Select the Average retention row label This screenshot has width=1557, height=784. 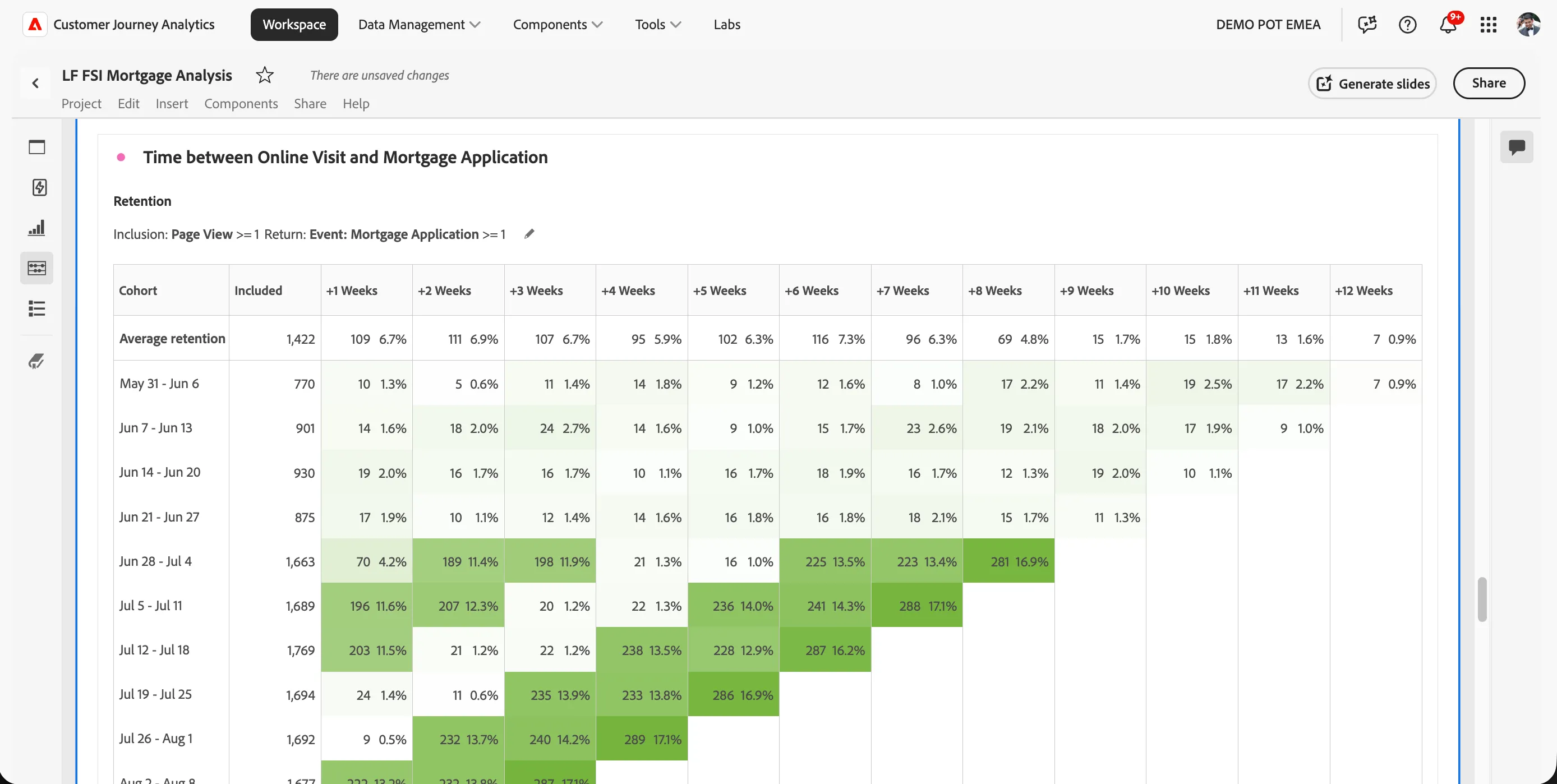(172, 339)
